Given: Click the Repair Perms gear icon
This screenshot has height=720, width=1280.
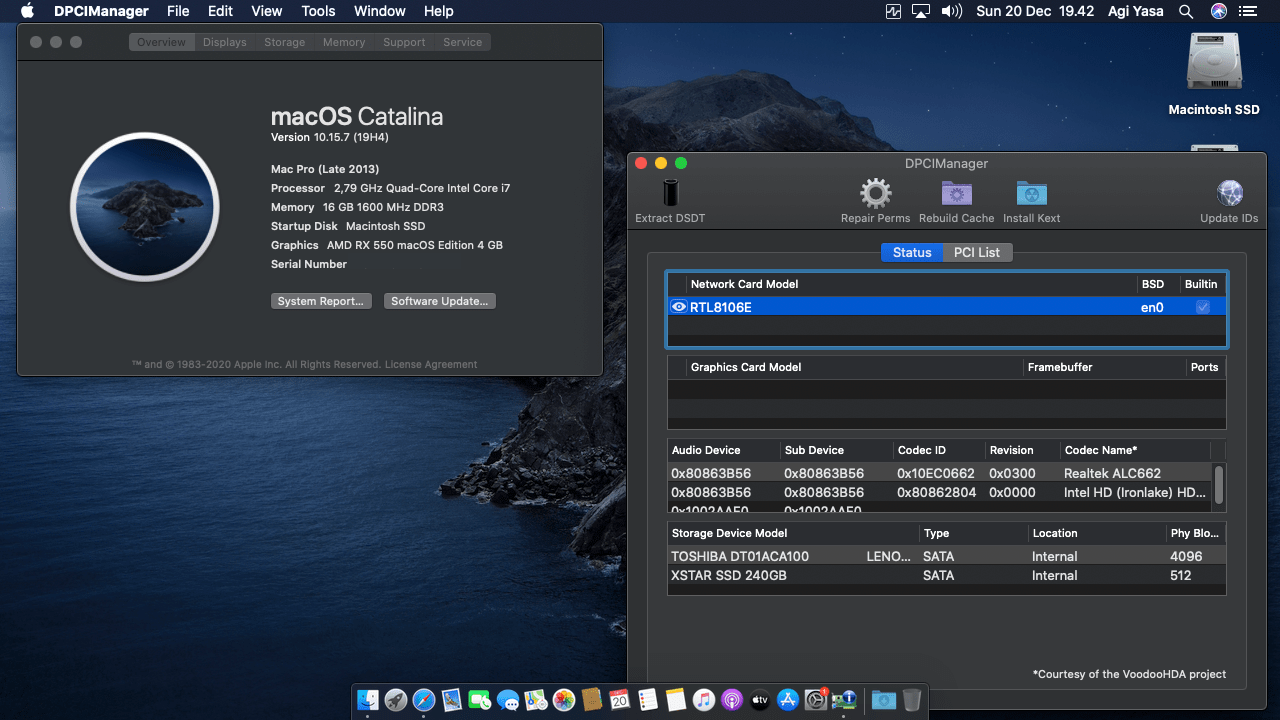Looking at the screenshot, I should pyautogui.click(x=875, y=193).
